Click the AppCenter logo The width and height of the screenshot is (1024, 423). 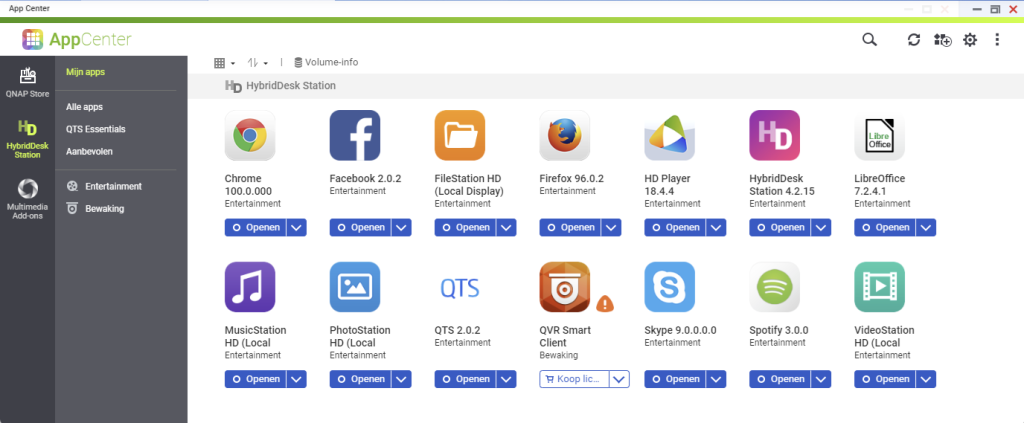[x=76, y=40]
